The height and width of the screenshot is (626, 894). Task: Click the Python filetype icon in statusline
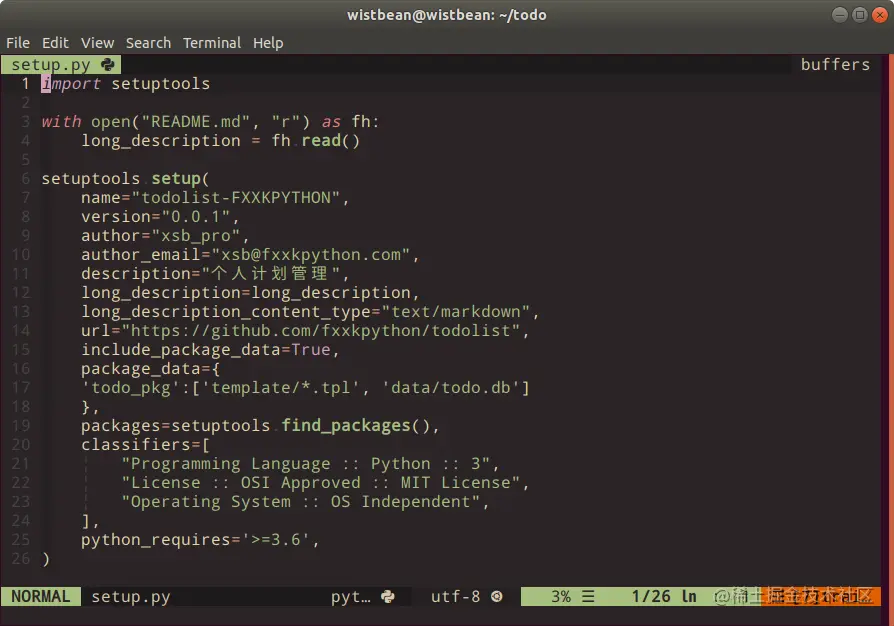(388, 596)
